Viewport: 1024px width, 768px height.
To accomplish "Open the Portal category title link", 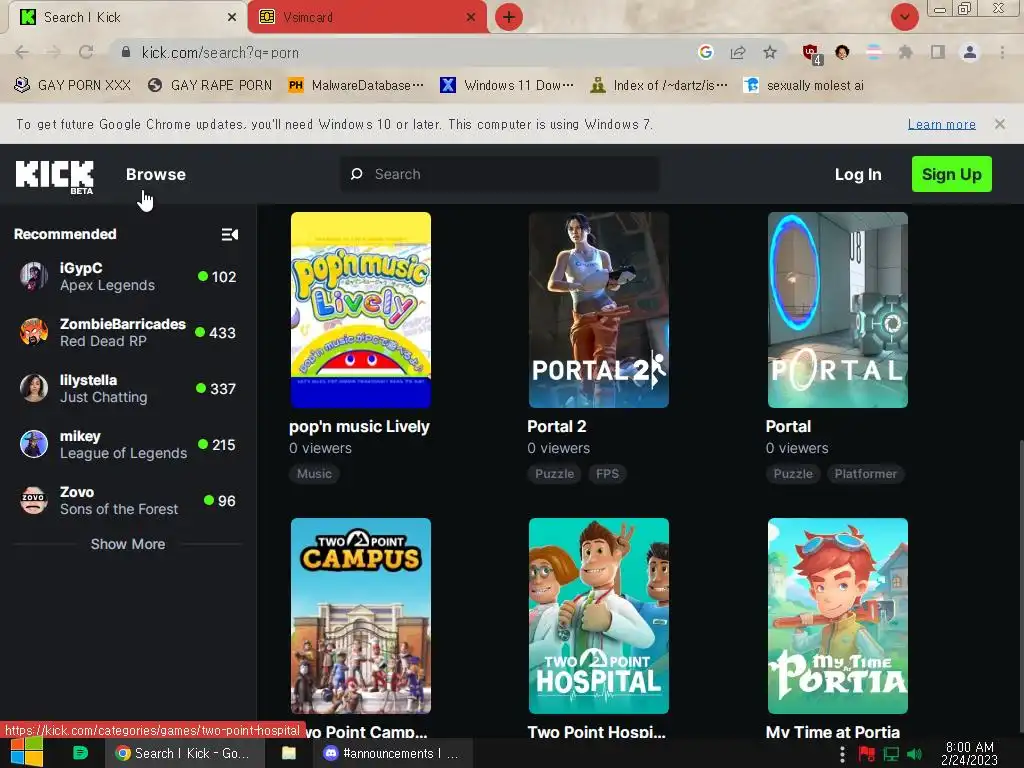I will click(x=788, y=426).
